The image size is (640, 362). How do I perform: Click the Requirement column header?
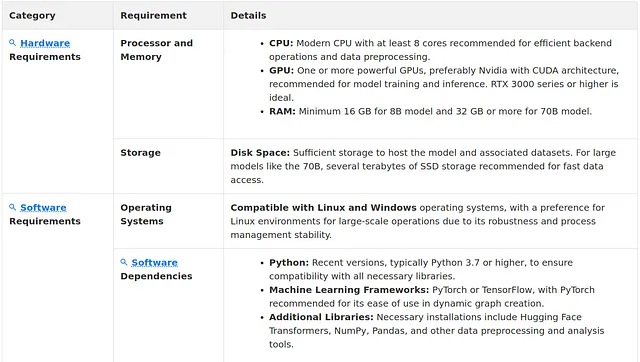point(153,16)
